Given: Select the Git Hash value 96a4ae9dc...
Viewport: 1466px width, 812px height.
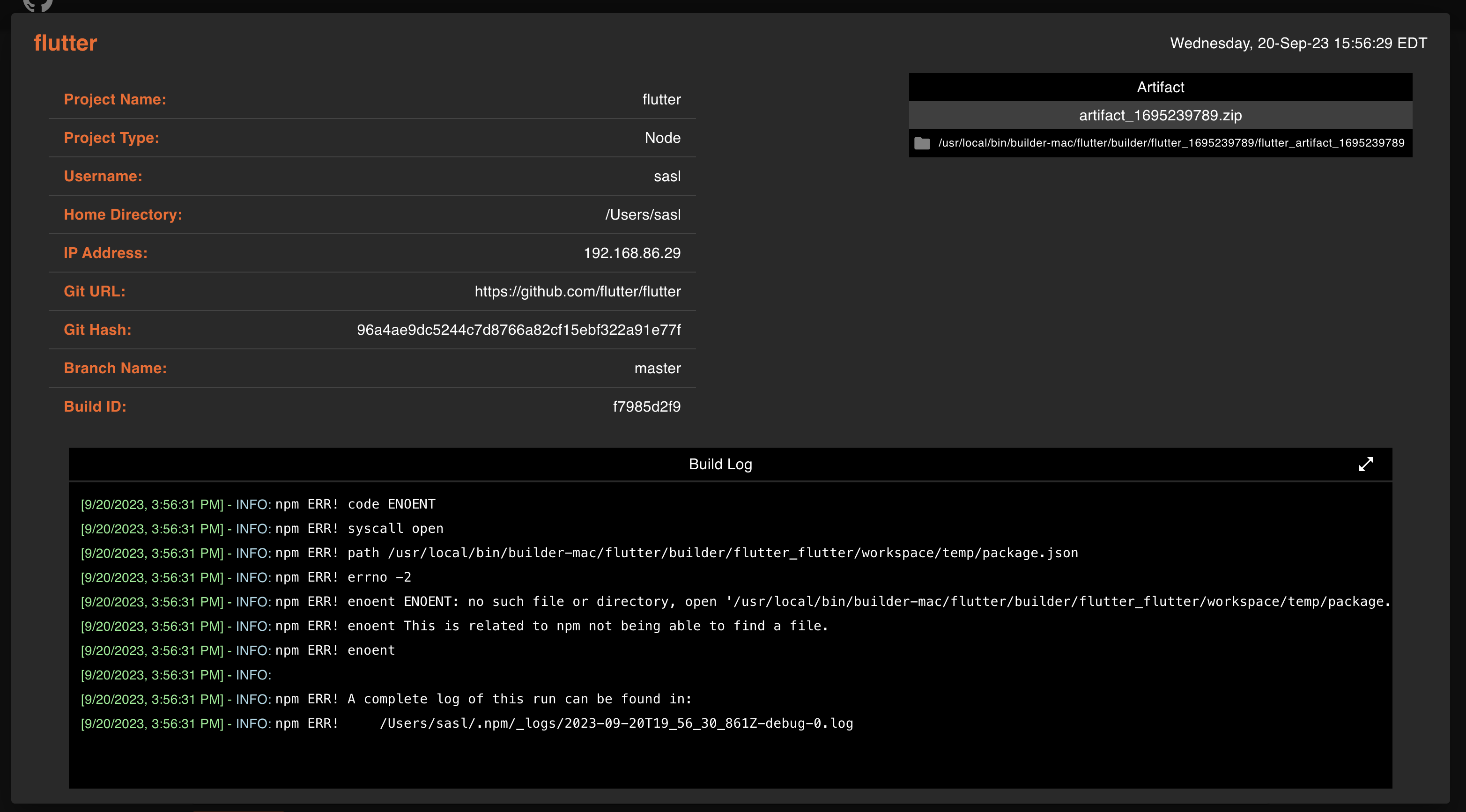Looking at the screenshot, I should (518, 330).
